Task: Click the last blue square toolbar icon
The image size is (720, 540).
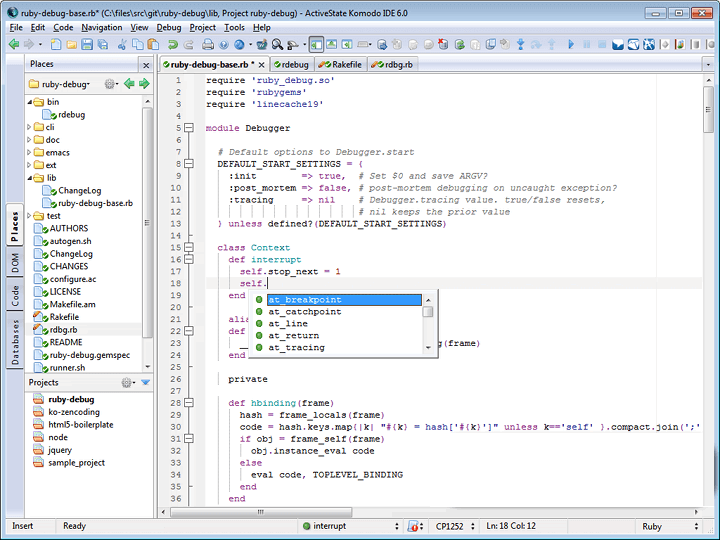Action: tap(649, 45)
